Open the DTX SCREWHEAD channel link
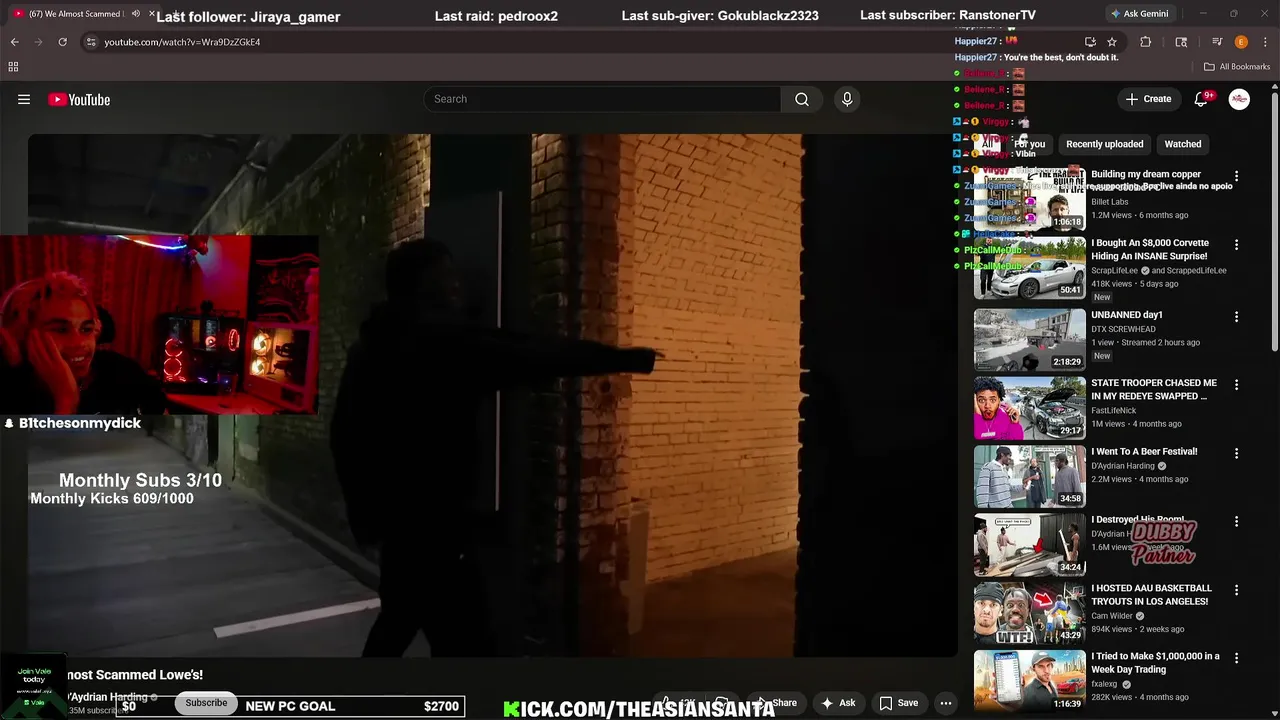The height and width of the screenshot is (720, 1280). (1123, 329)
